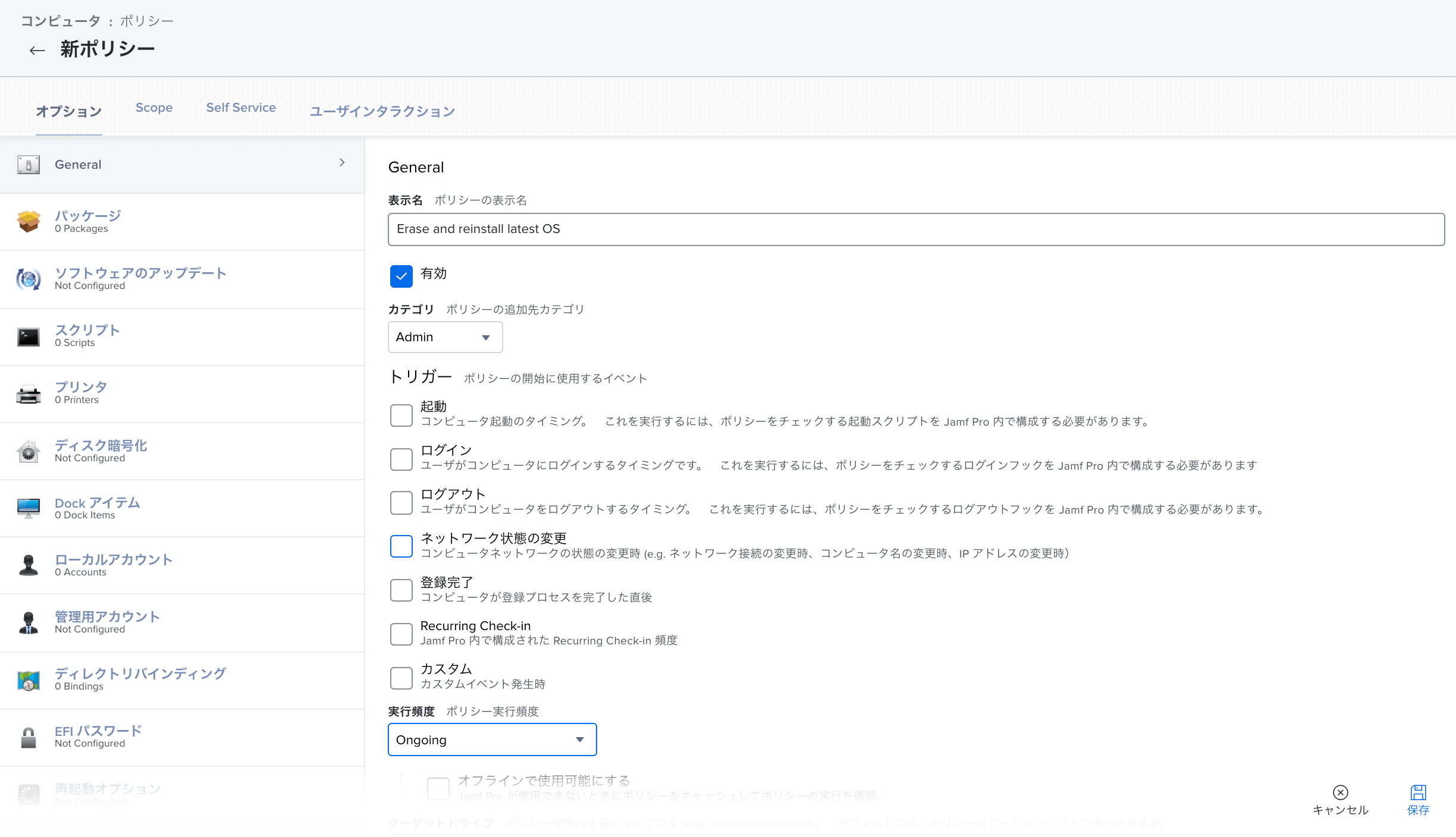Click the Dock アイテム monitor icon
The width and height of the screenshot is (1456, 837).
pos(29,508)
